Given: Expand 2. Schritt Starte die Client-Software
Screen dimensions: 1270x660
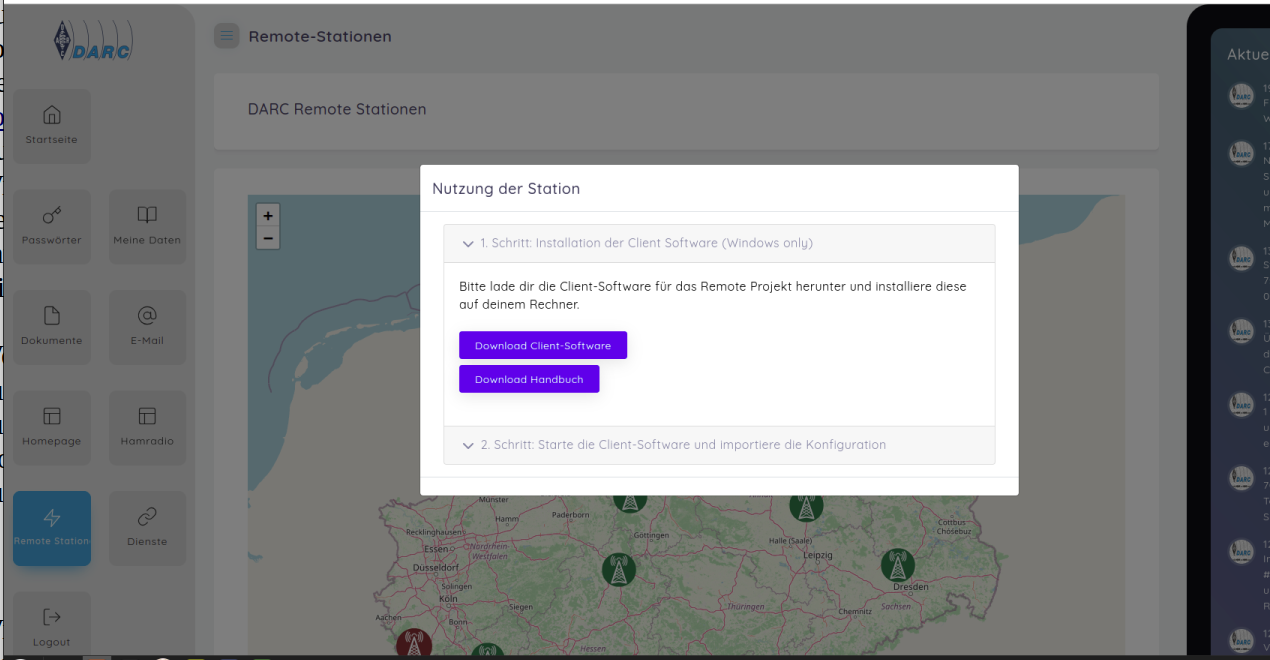Looking at the screenshot, I should point(682,445).
